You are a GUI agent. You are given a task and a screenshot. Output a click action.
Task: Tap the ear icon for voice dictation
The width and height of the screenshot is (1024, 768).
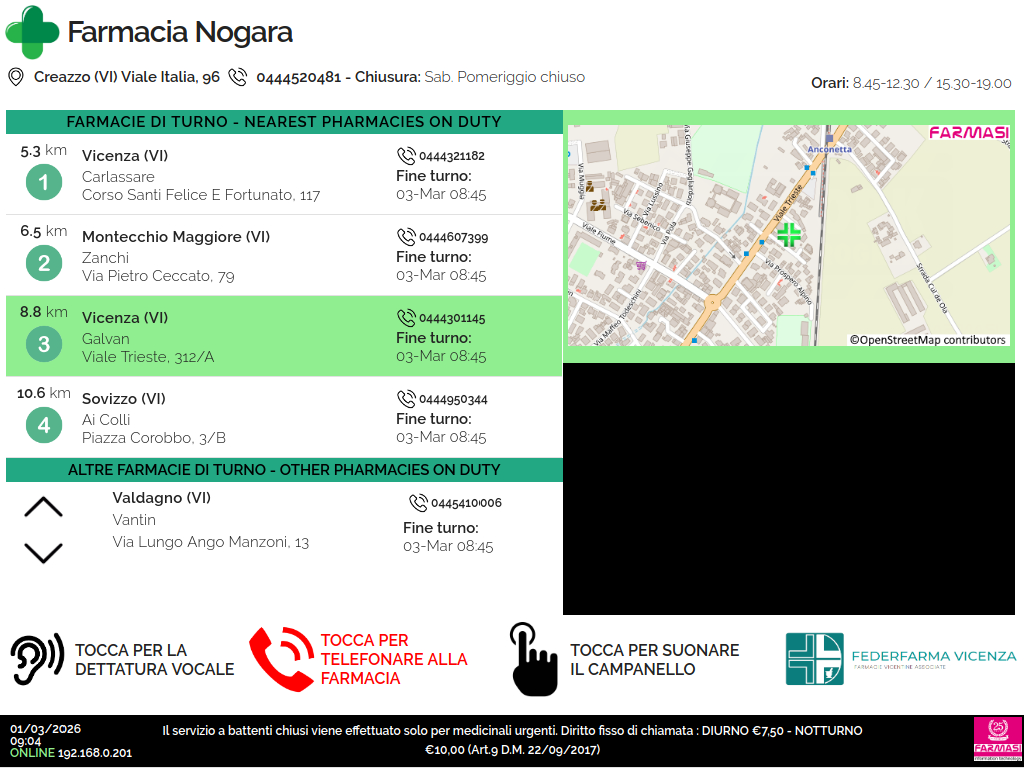[37, 659]
